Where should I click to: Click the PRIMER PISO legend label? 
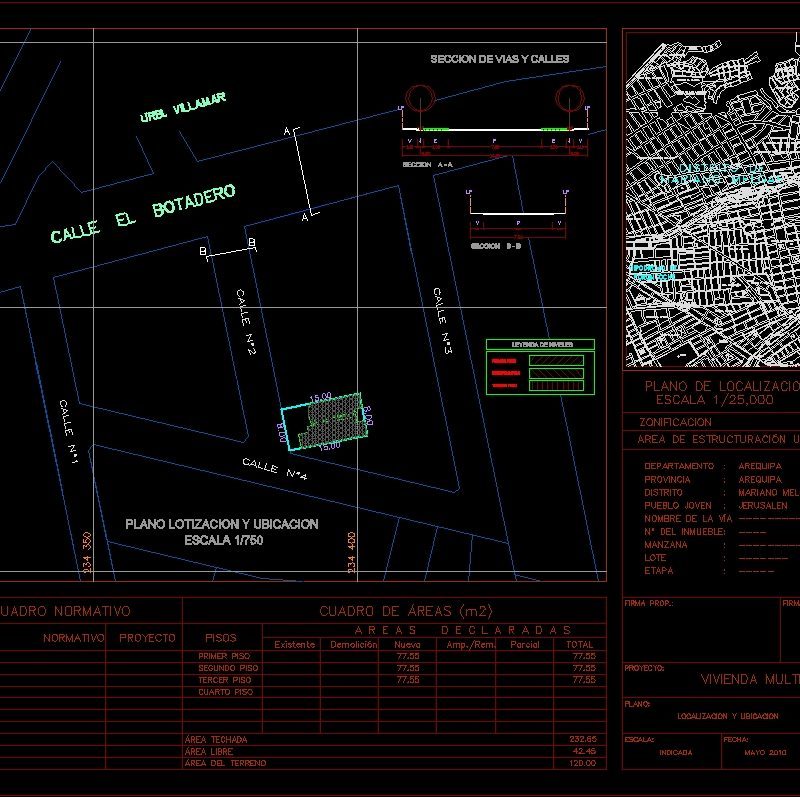[x=504, y=361]
